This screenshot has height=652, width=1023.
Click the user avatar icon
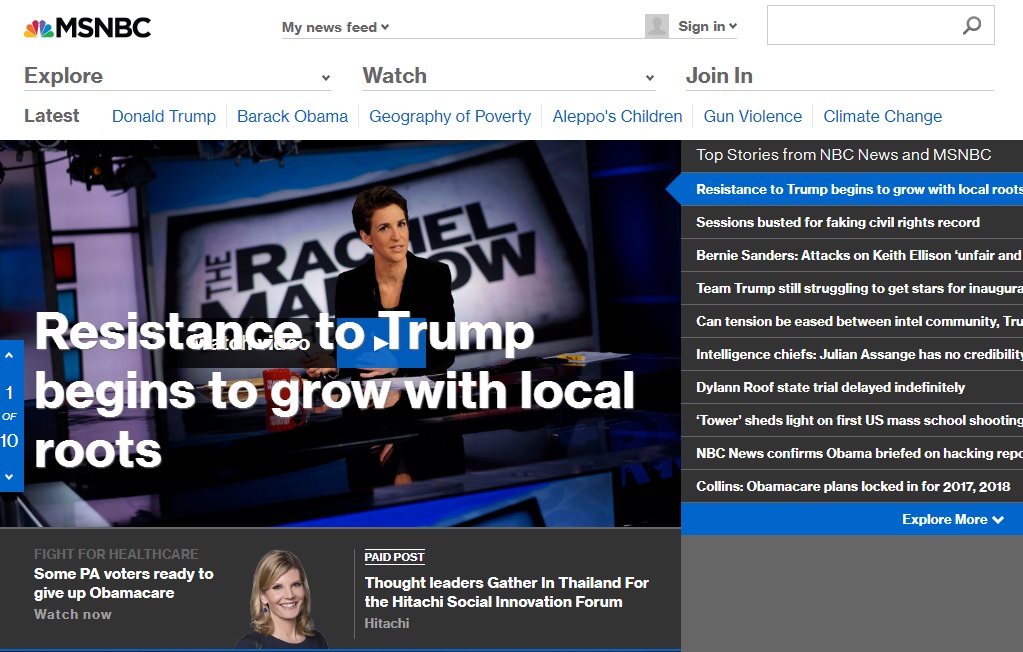656,26
